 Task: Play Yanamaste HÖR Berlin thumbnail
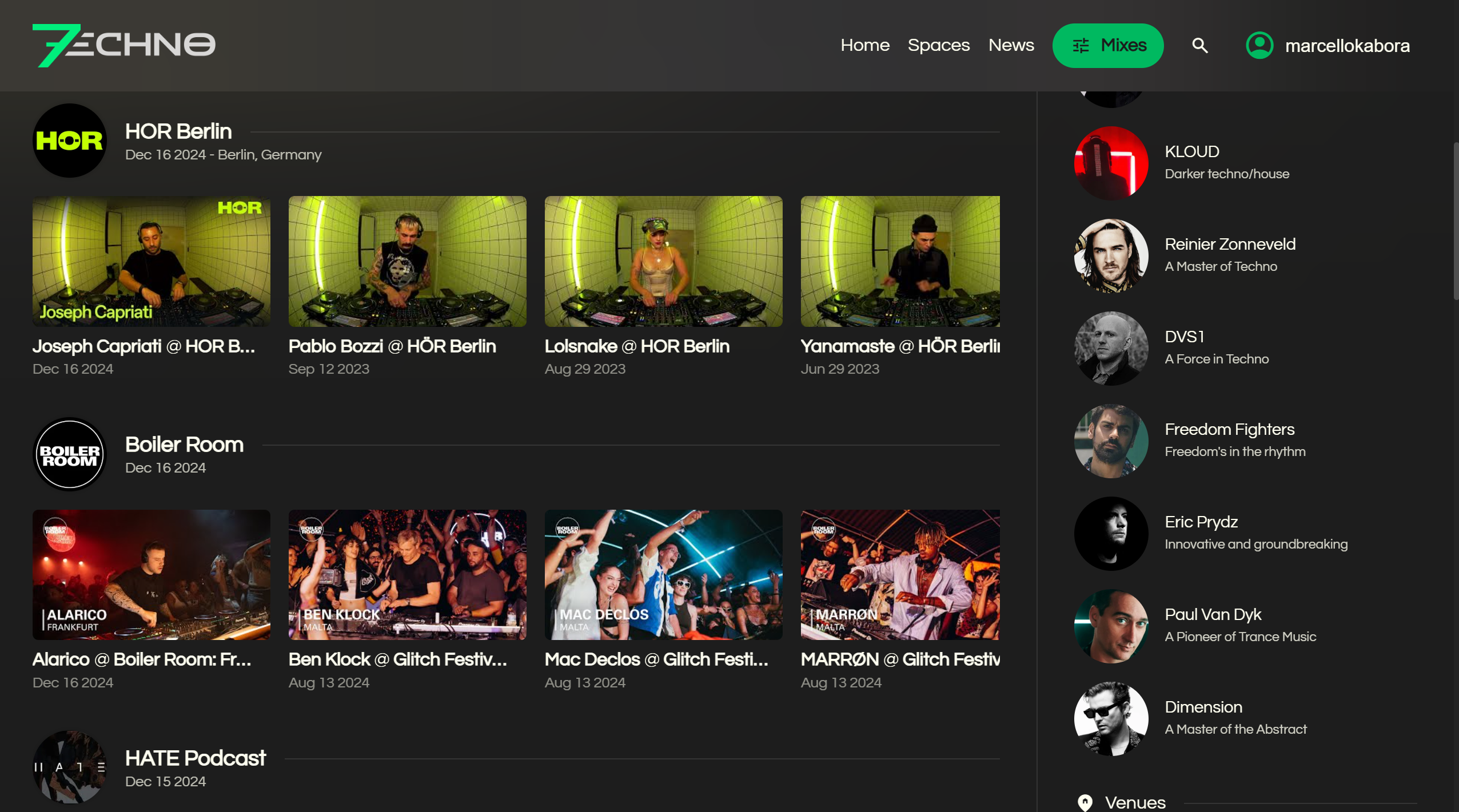point(900,261)
